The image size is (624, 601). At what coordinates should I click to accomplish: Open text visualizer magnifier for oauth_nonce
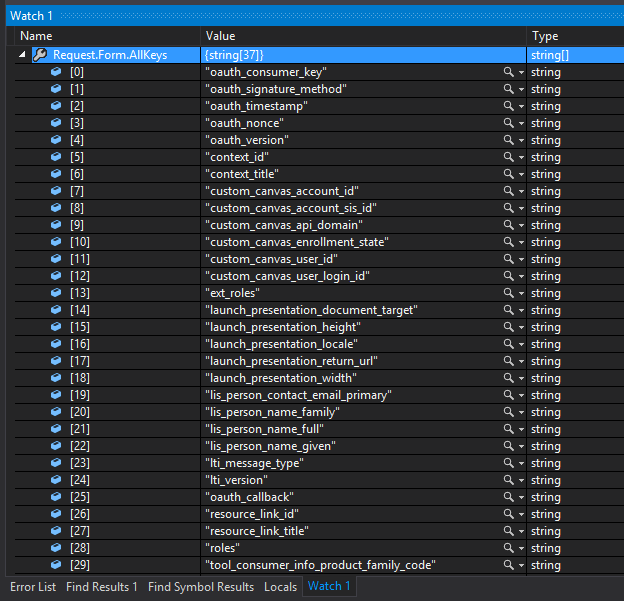click(x=508, y=123)
